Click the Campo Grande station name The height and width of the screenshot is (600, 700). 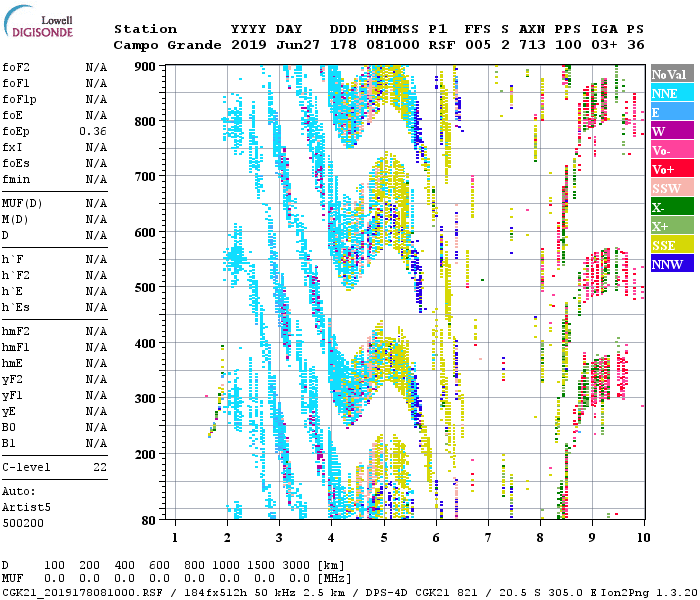pyautogui.click(x=167, y=45)
